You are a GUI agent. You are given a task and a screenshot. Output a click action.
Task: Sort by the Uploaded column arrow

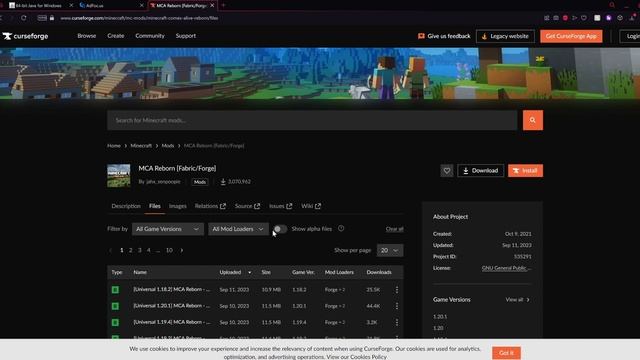tap(249, 272)
